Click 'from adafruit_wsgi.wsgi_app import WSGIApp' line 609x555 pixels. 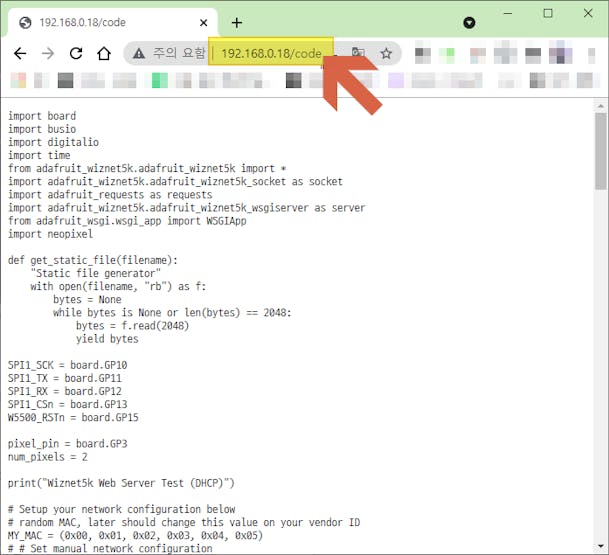pyautogui.click(x=127, y=221)
